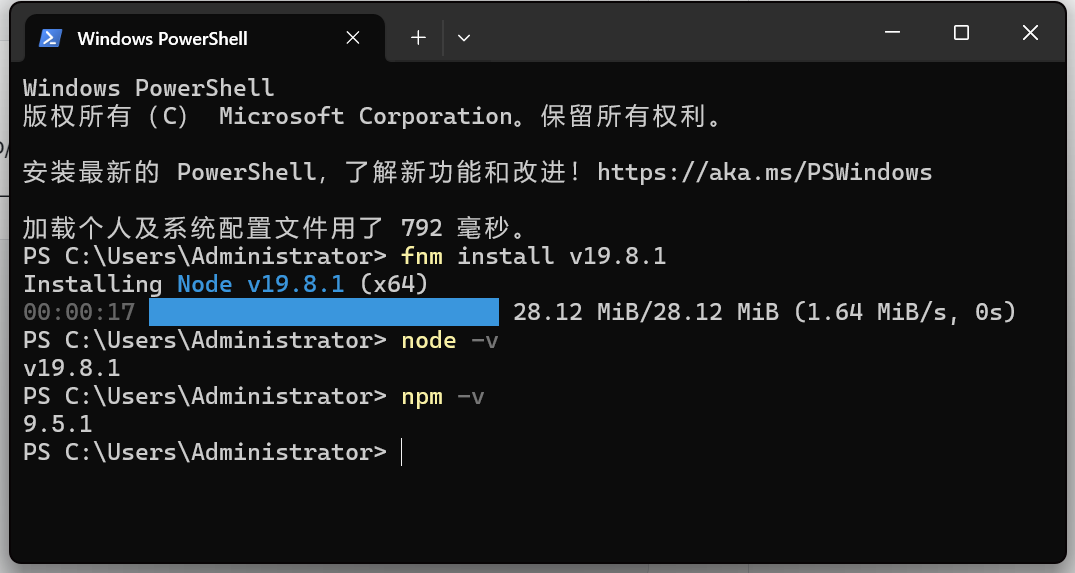This screenshot has height=573, width=1075.
Task: Click the empty title bar area
Action: coord(672,34)
